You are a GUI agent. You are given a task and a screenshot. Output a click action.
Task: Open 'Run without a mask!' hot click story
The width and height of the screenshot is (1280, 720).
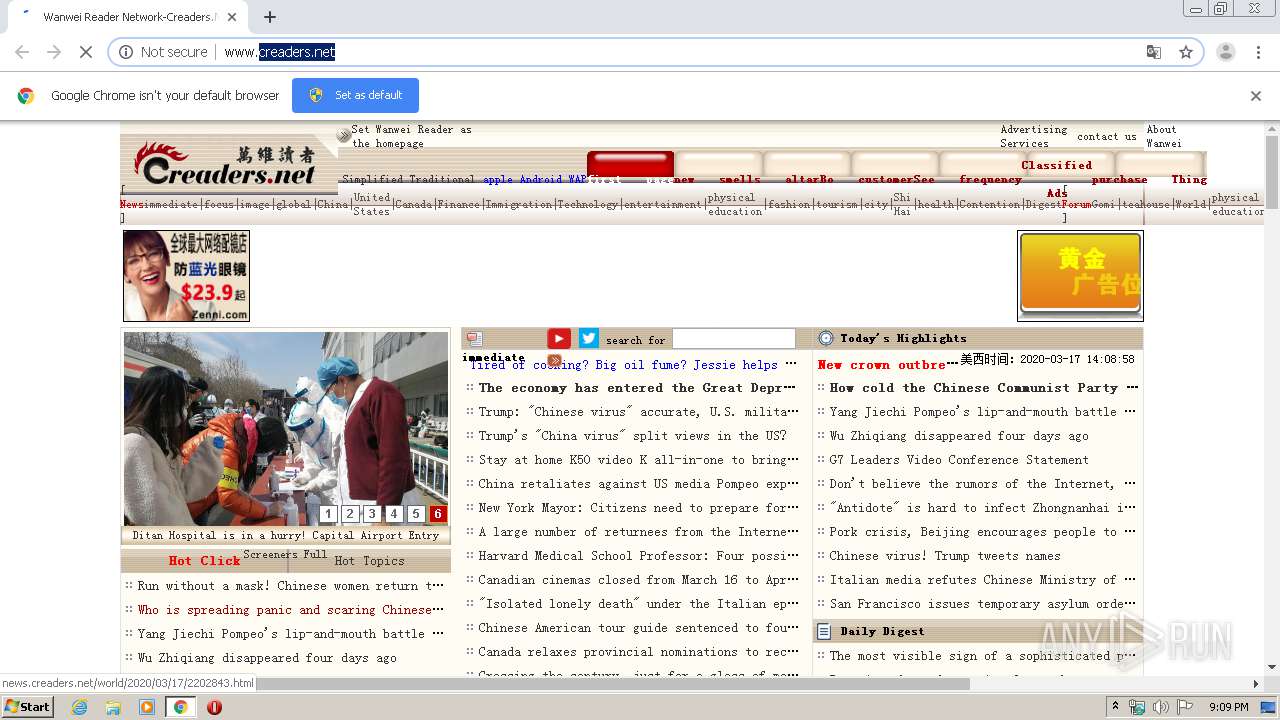click(x=291, y=586)
